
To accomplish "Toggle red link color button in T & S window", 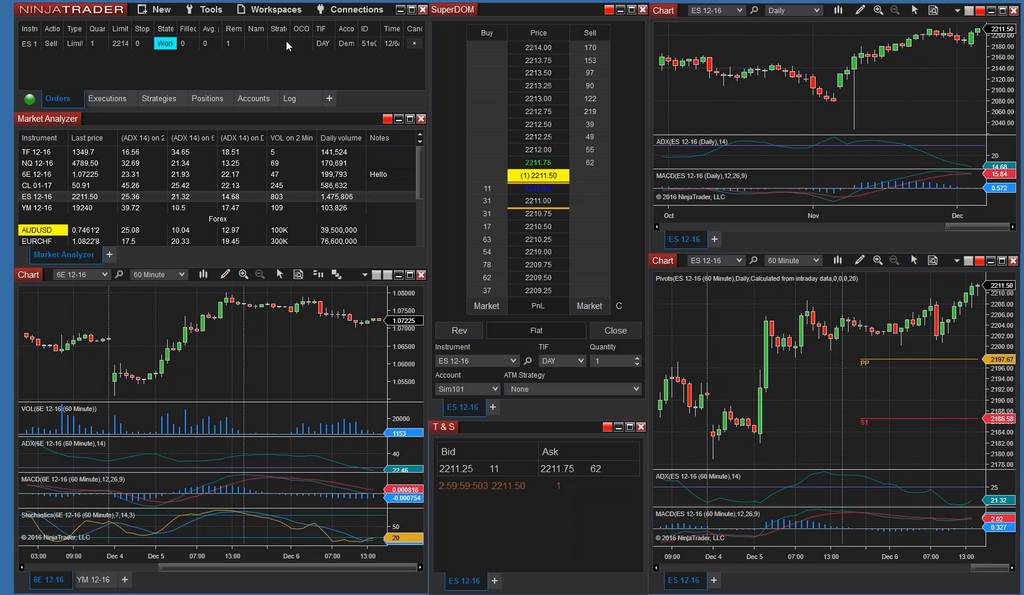I will pyautogui.click(x=609, y=427).
